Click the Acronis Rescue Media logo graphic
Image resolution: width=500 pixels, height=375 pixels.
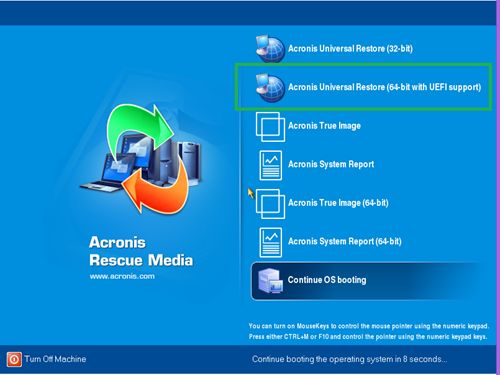point(141,158)
